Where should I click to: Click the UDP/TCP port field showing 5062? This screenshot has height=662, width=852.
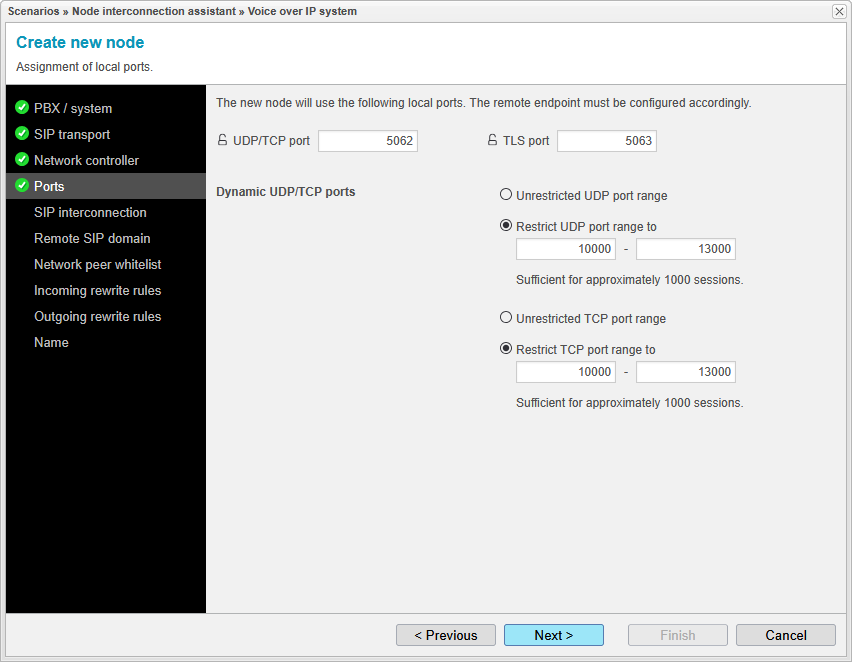tap(367, 141)
